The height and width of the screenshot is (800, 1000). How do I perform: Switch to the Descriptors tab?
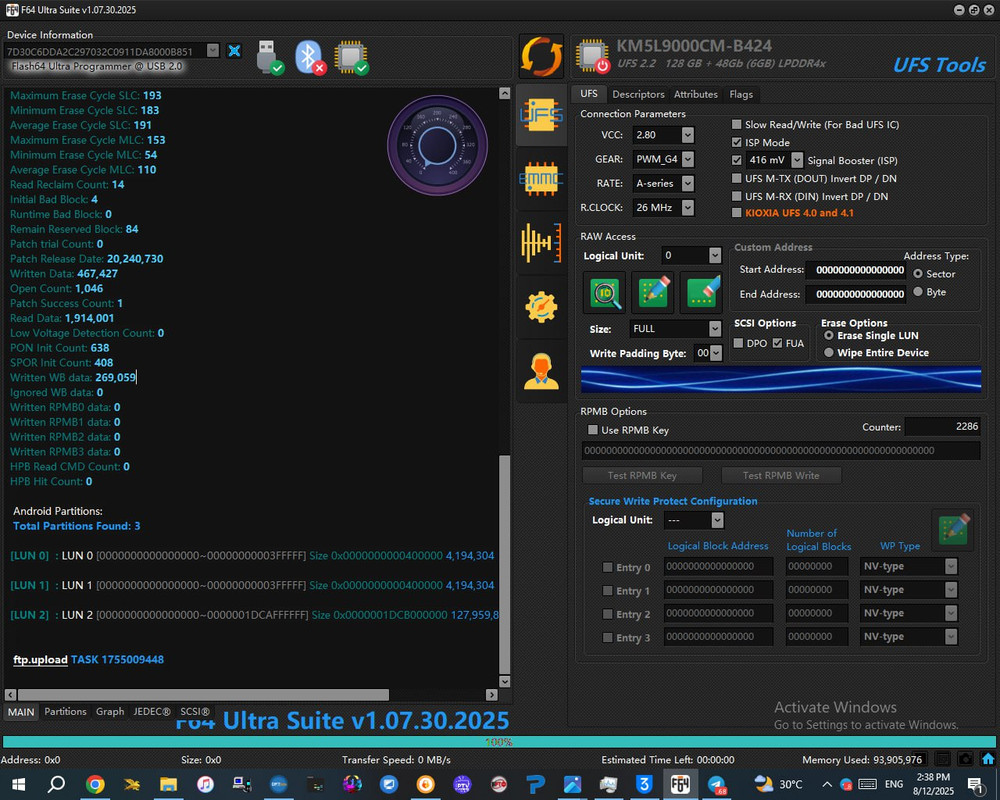coord(638,94)
